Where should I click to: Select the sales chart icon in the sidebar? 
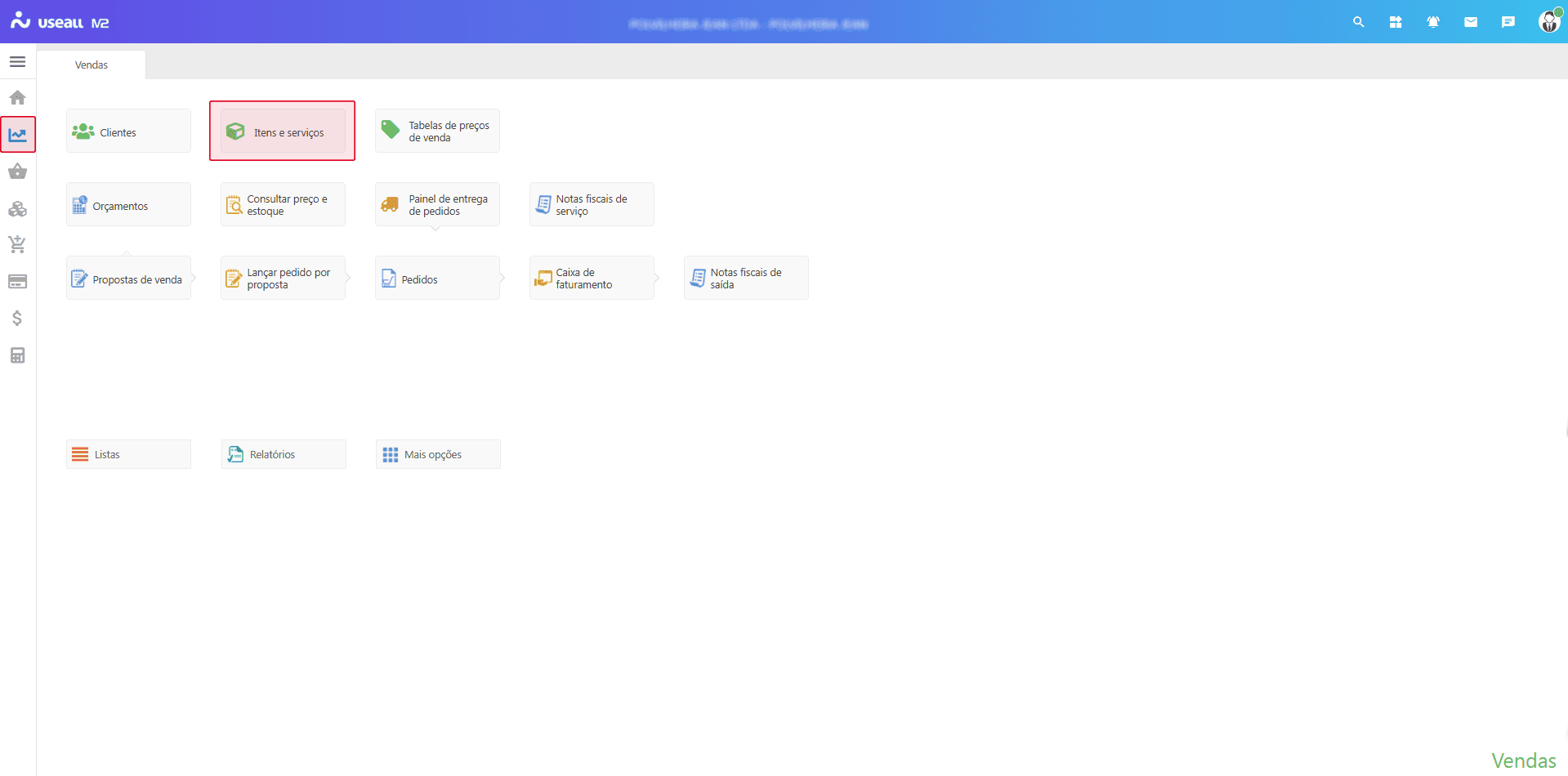pos(17,135)
